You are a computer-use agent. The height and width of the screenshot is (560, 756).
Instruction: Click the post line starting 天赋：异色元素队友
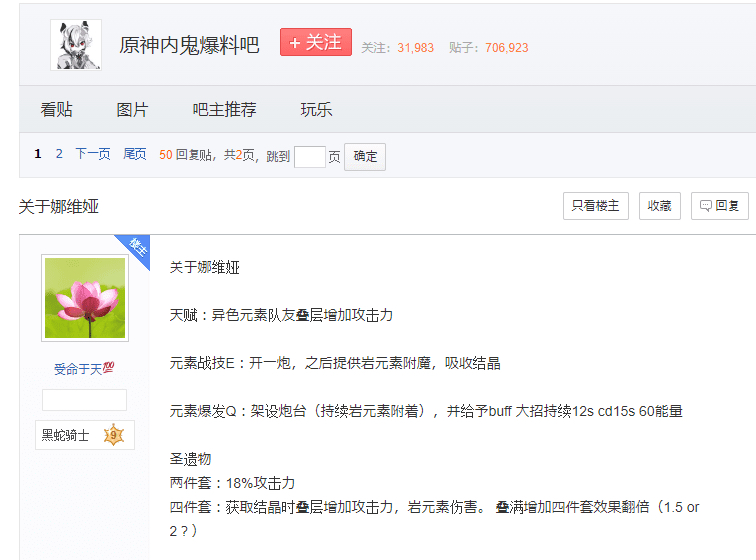281,315
